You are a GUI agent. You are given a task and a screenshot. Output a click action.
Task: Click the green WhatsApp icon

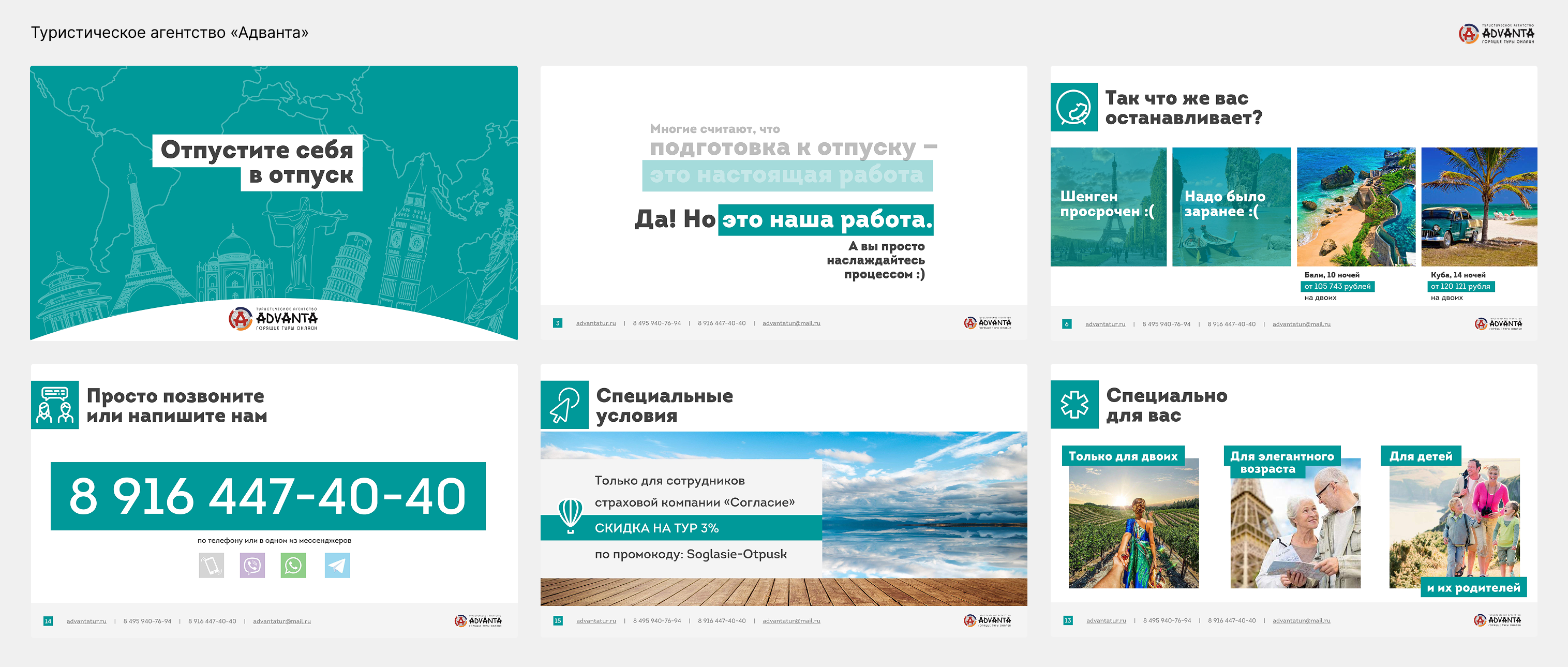pyautogui.click(x=293, y=566)
